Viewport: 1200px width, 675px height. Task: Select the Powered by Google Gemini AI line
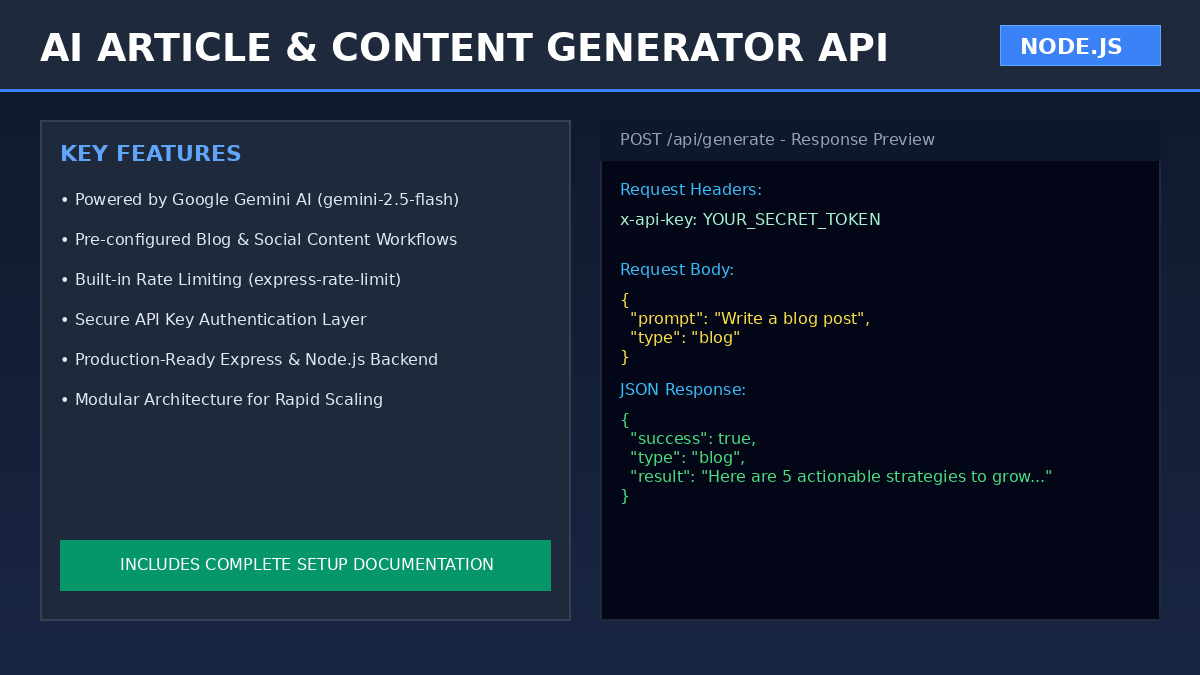tap(260, 200)
